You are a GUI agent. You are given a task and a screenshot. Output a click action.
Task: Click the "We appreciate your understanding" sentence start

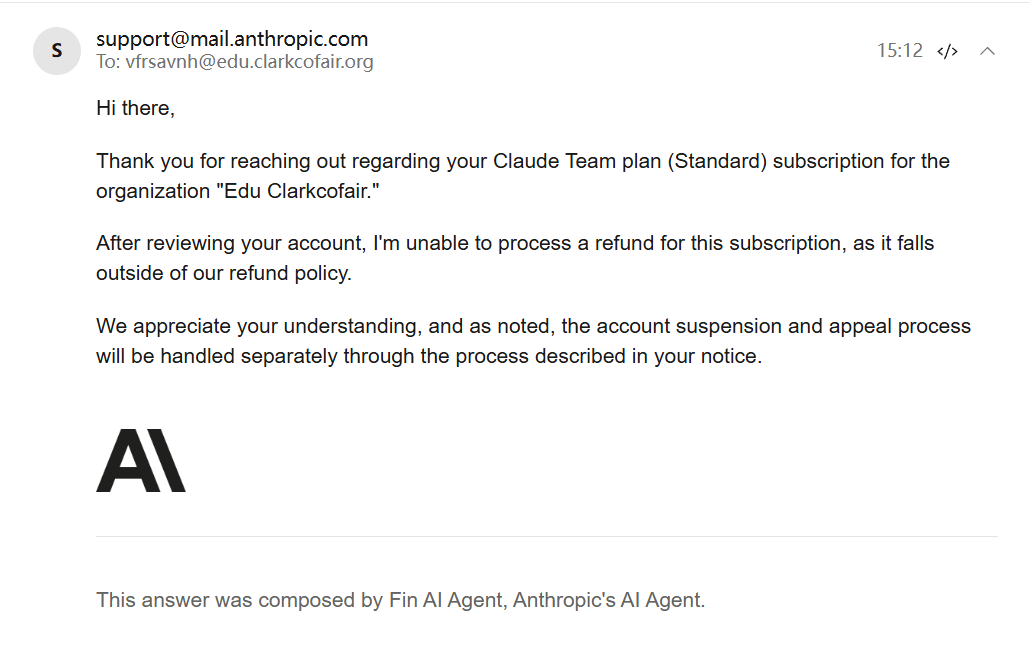tap(255, 326)
